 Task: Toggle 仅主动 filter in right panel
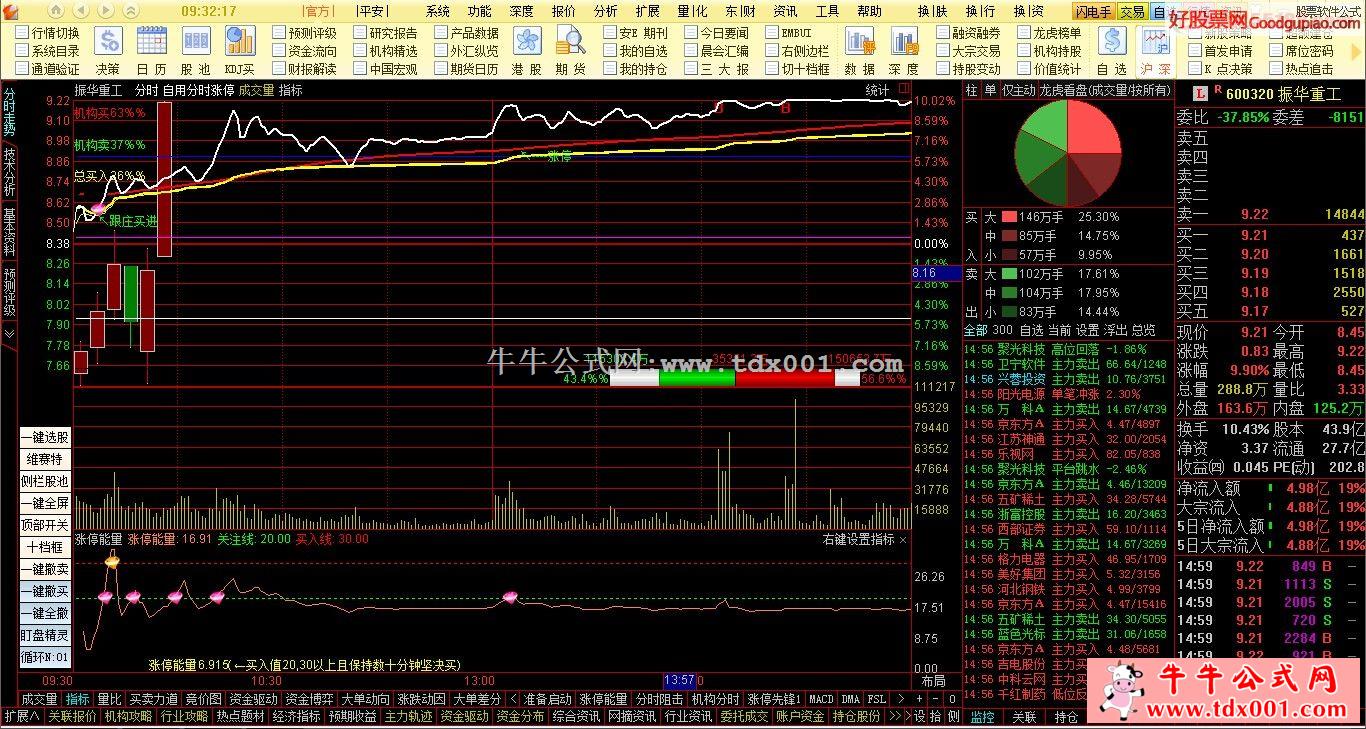(1018, 90)
